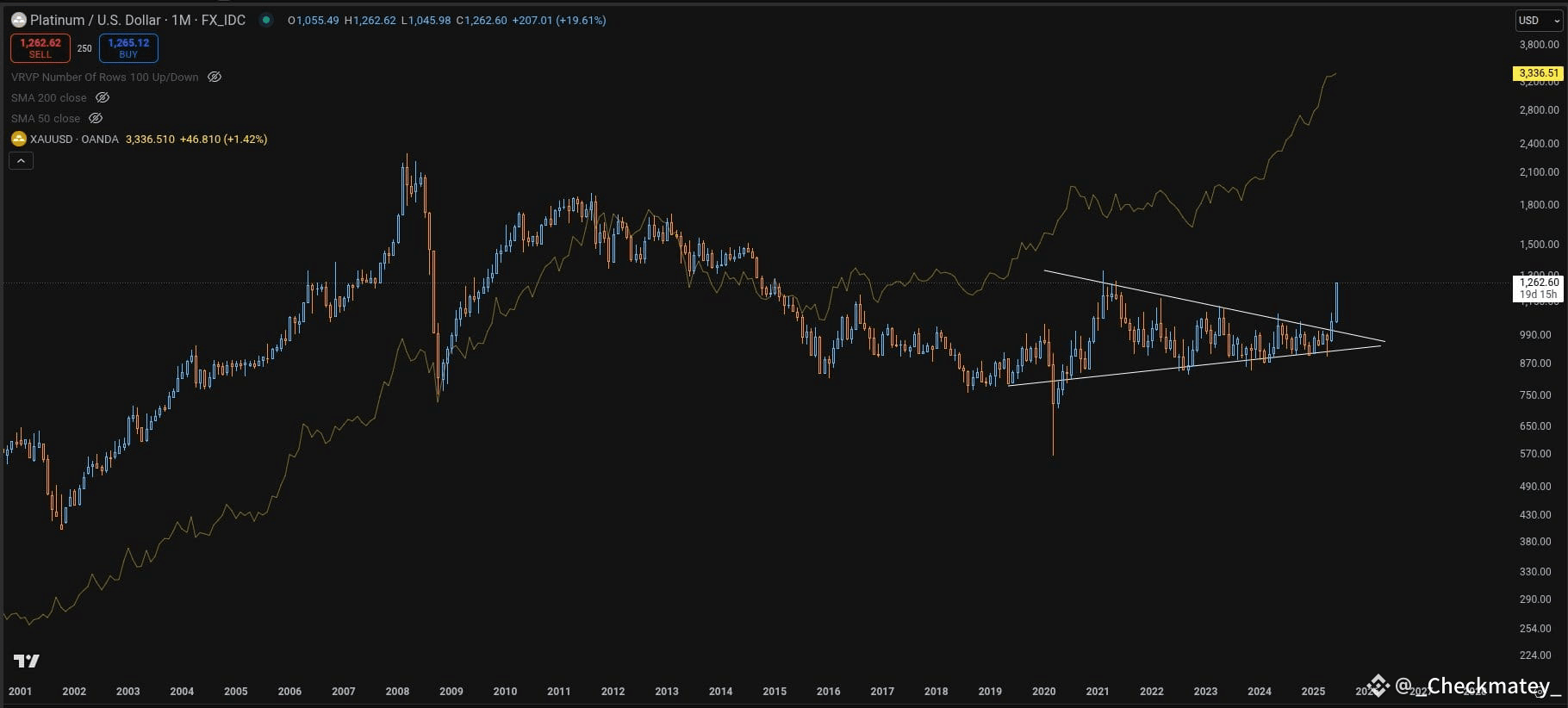Viewport: 1568px width, 708px height.
Task: Click the 2008 label on time axis
Action: 397,692
